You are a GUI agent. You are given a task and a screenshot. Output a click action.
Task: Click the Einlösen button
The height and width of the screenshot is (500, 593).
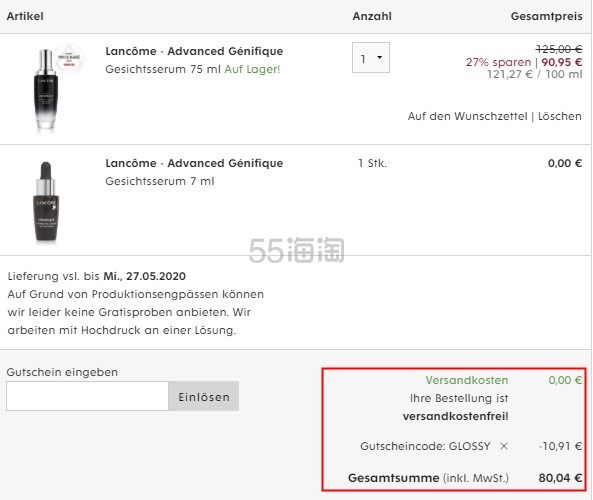point(204,396)
